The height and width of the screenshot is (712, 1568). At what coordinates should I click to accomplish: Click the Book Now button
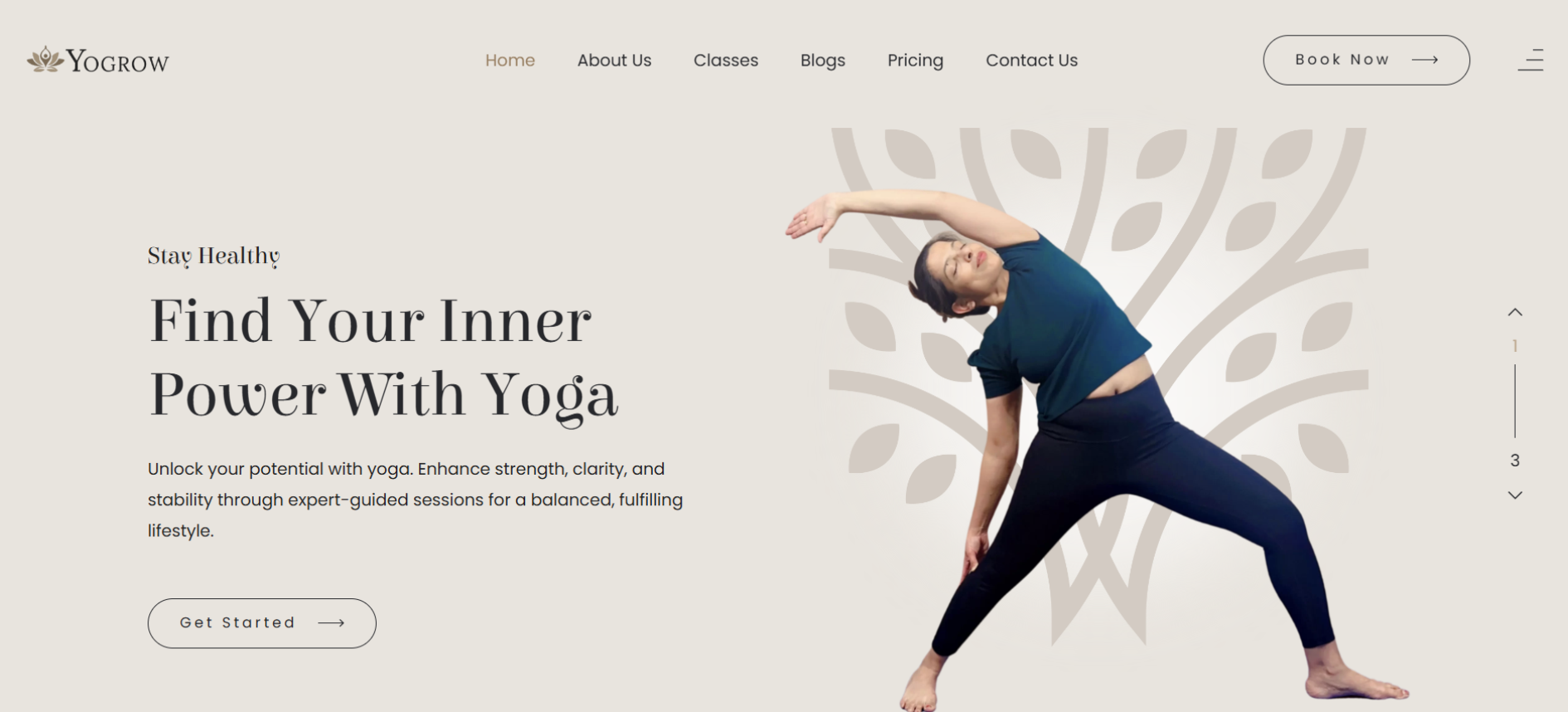click(x=1366, y=60)
